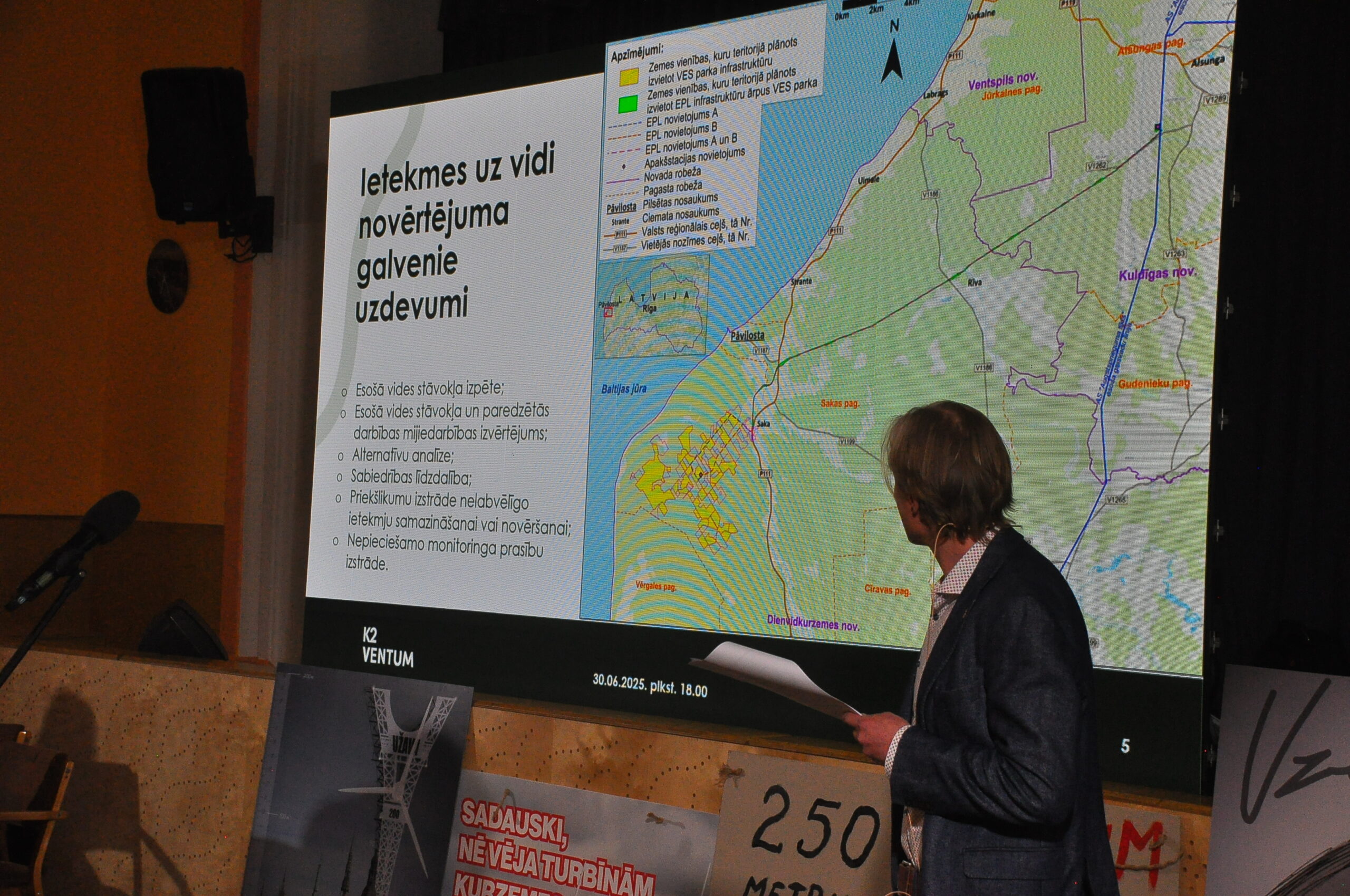The width and height of the screenshot is (1350, 896).
Task: Click the Pāvilosta town label on map
Action: coord(747,337)
